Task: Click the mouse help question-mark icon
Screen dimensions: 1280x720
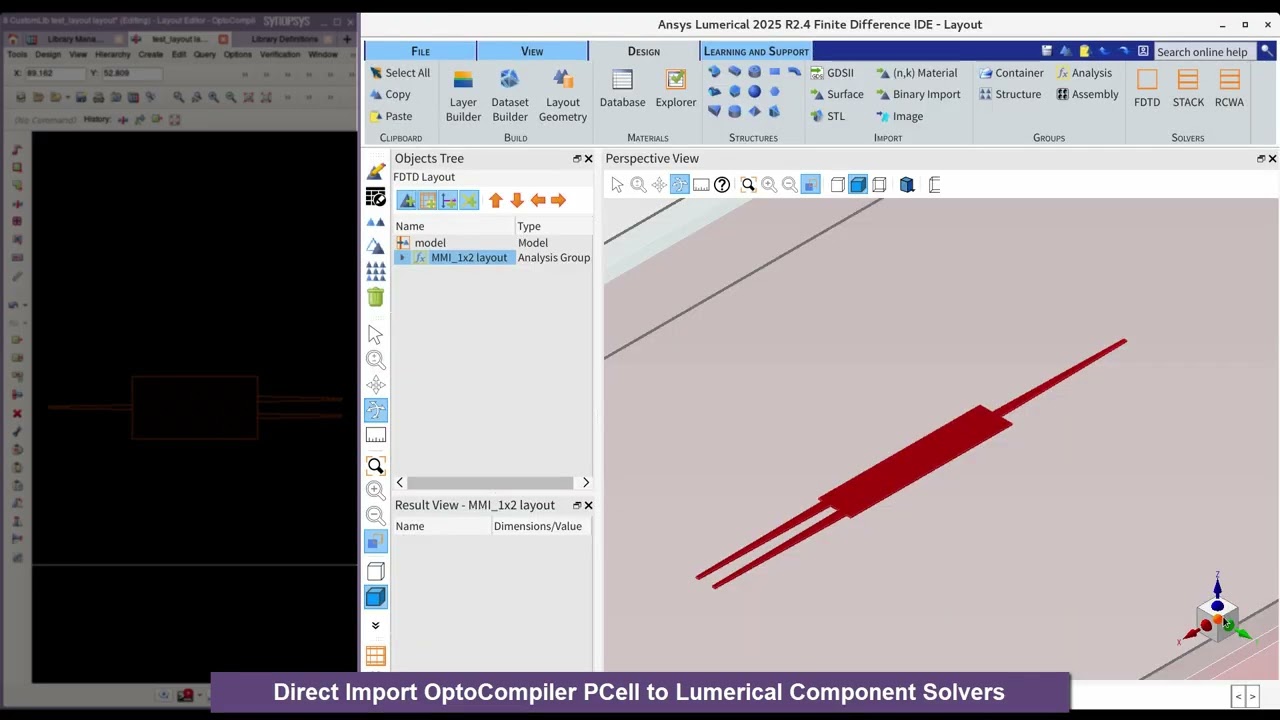Action: pyautogui.click(x=722, y=185)
